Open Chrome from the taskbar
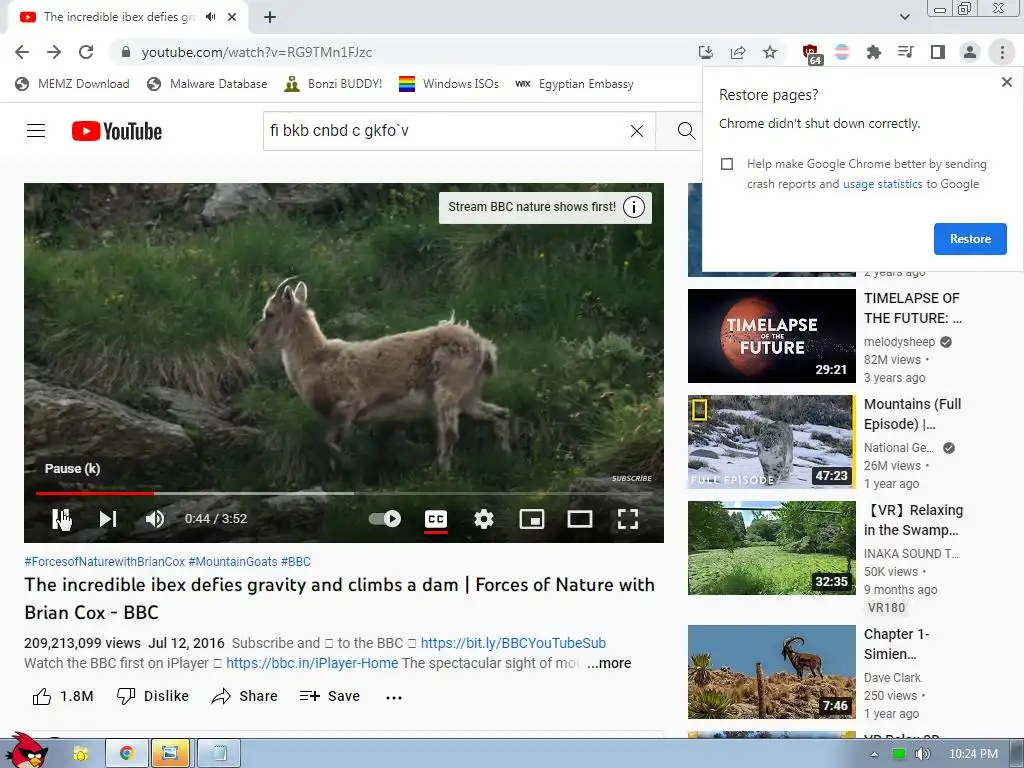Image resolution: width=1024 pixels, height=768 pixels. click(127, 753)
